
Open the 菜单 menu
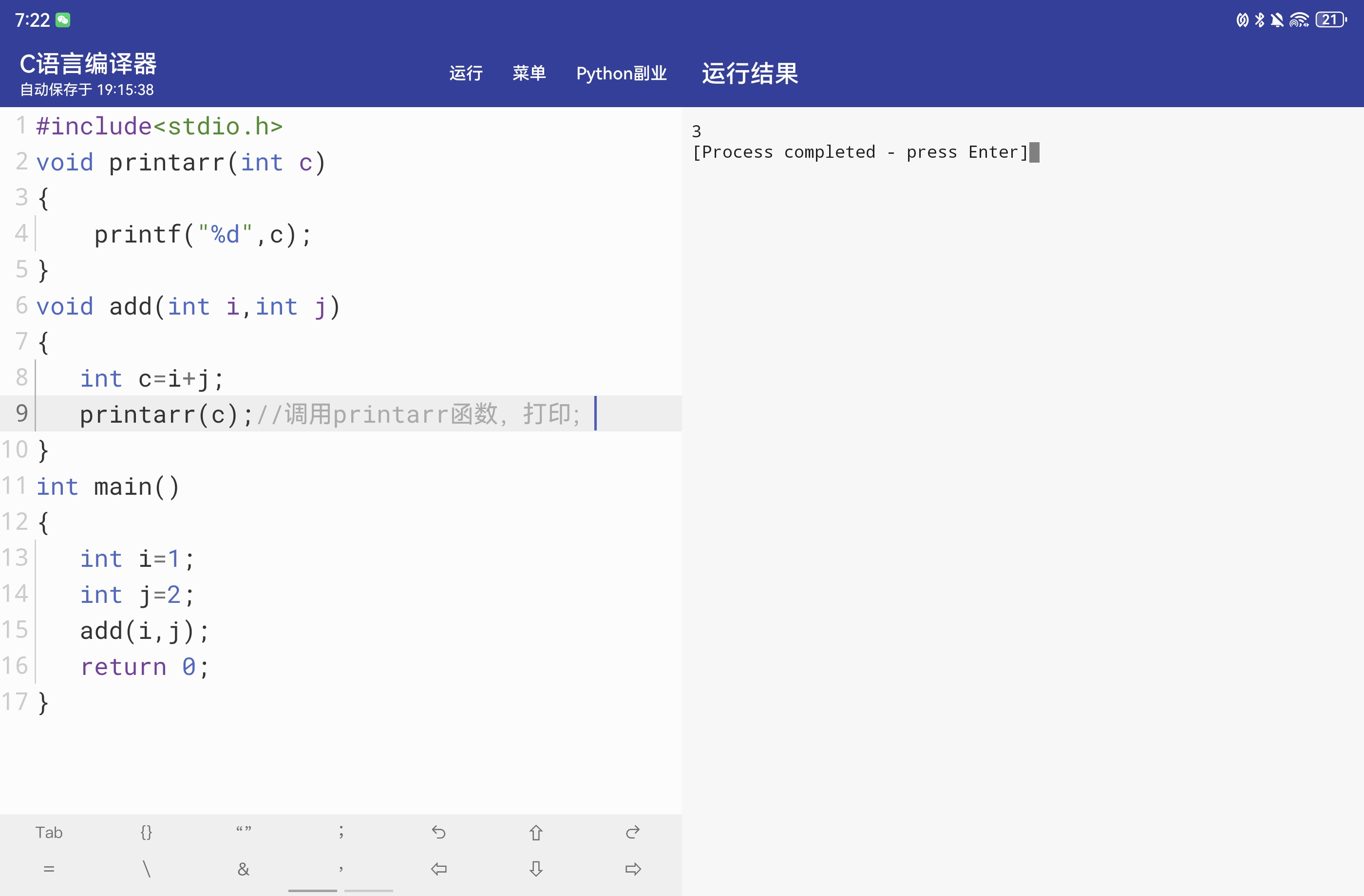coord(529,74)
